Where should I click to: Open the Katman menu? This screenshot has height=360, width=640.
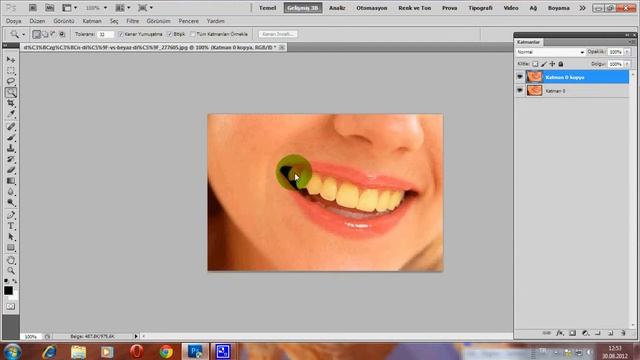click(92, 21)
